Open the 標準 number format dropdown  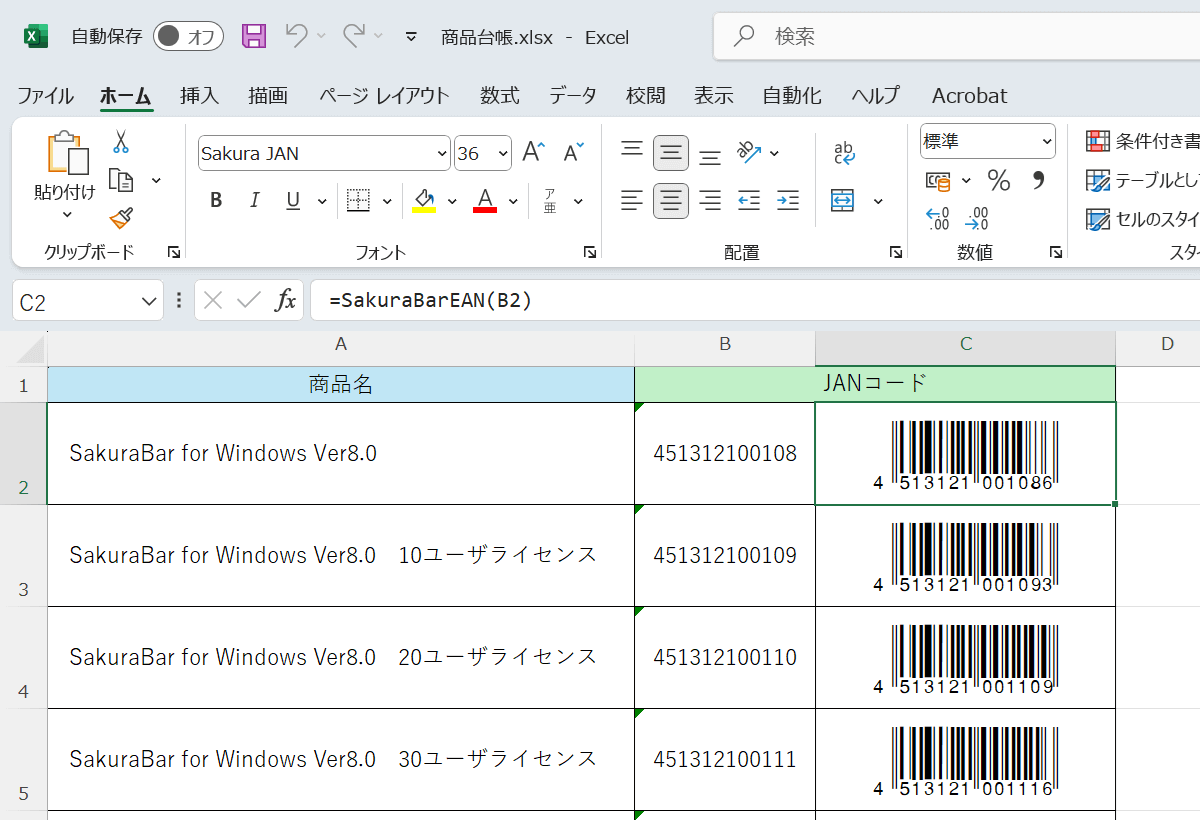click(986, 140)
